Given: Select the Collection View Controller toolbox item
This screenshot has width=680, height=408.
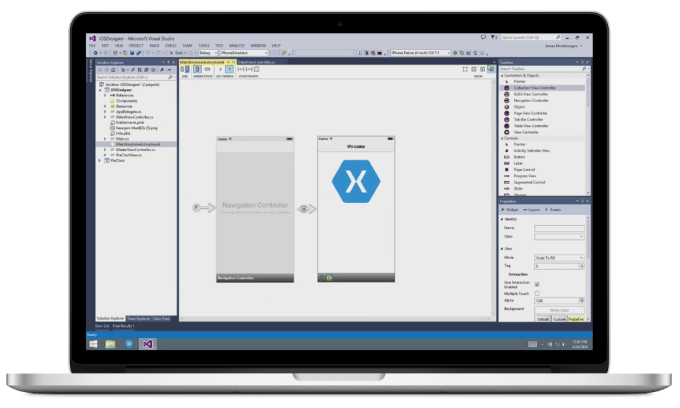Looking at the screenshot, I should click(544, 88).
